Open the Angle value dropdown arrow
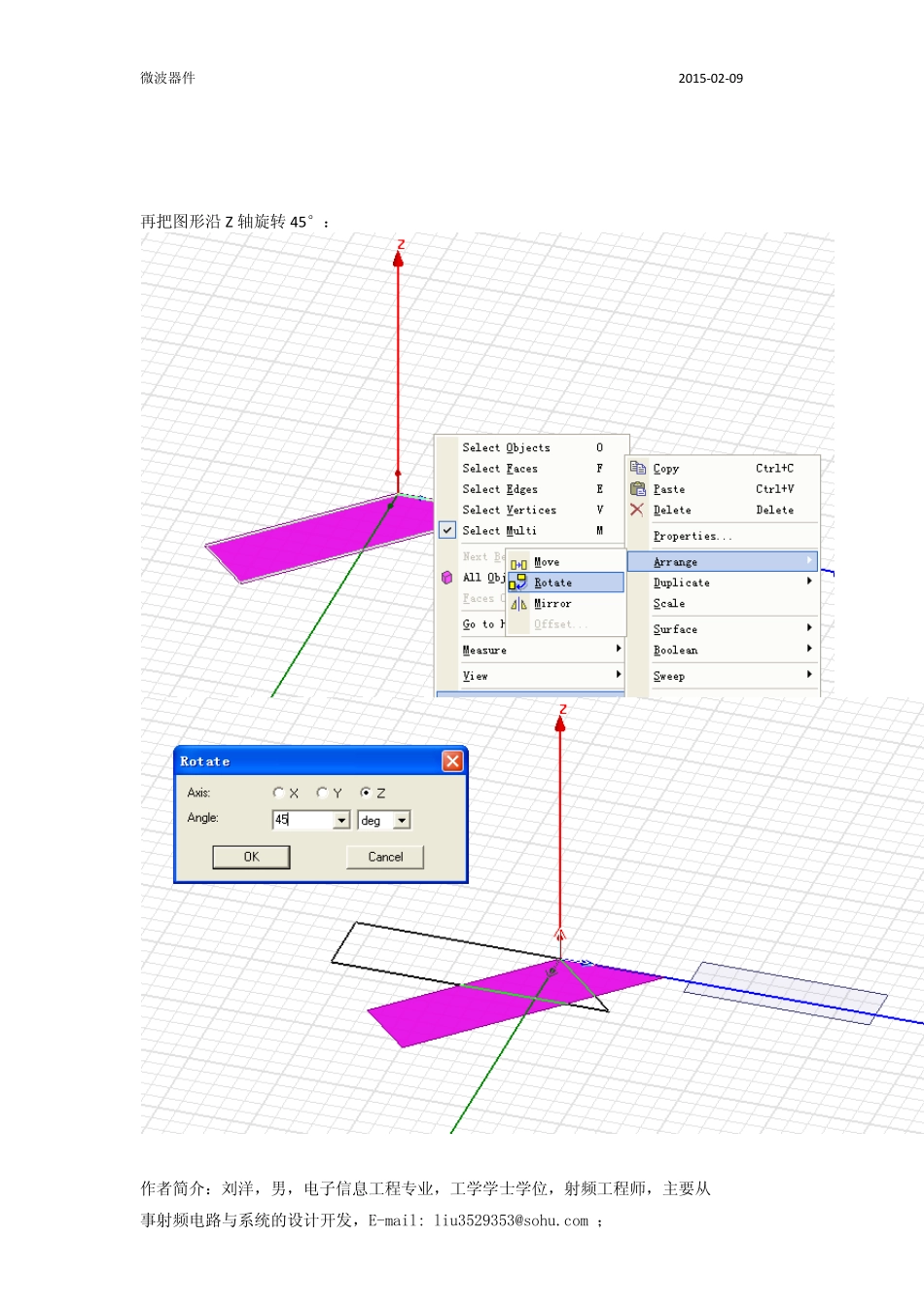 tap(341, 821)
